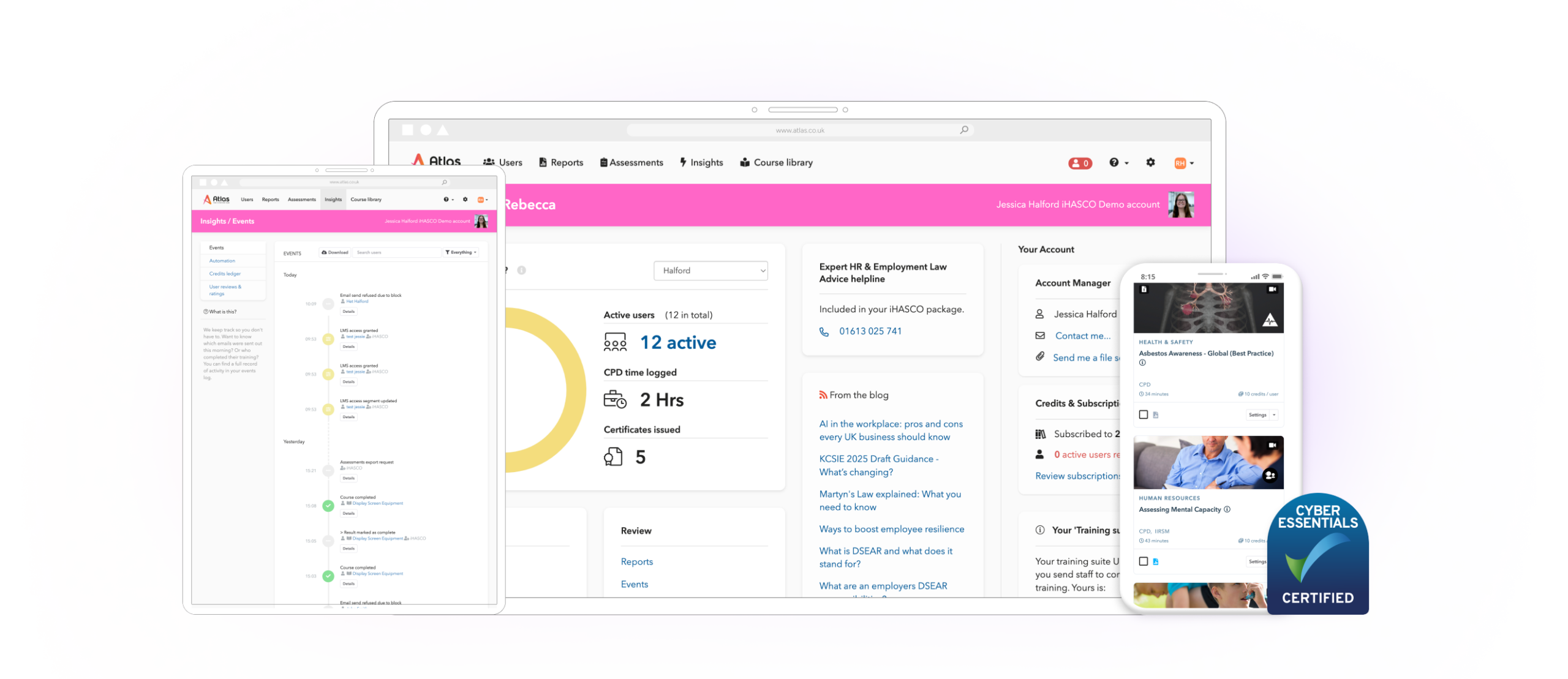
Task: Click the red user notifications badge
Action: pyautogui.click(x=1080, y=163)
